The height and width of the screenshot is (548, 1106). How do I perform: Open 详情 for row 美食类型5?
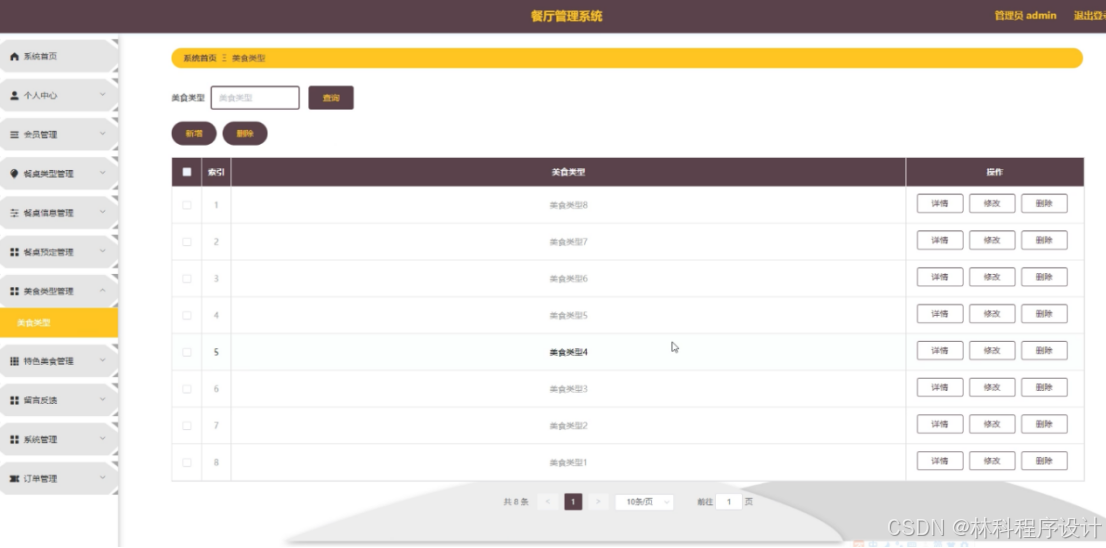[x=940, y=314]
